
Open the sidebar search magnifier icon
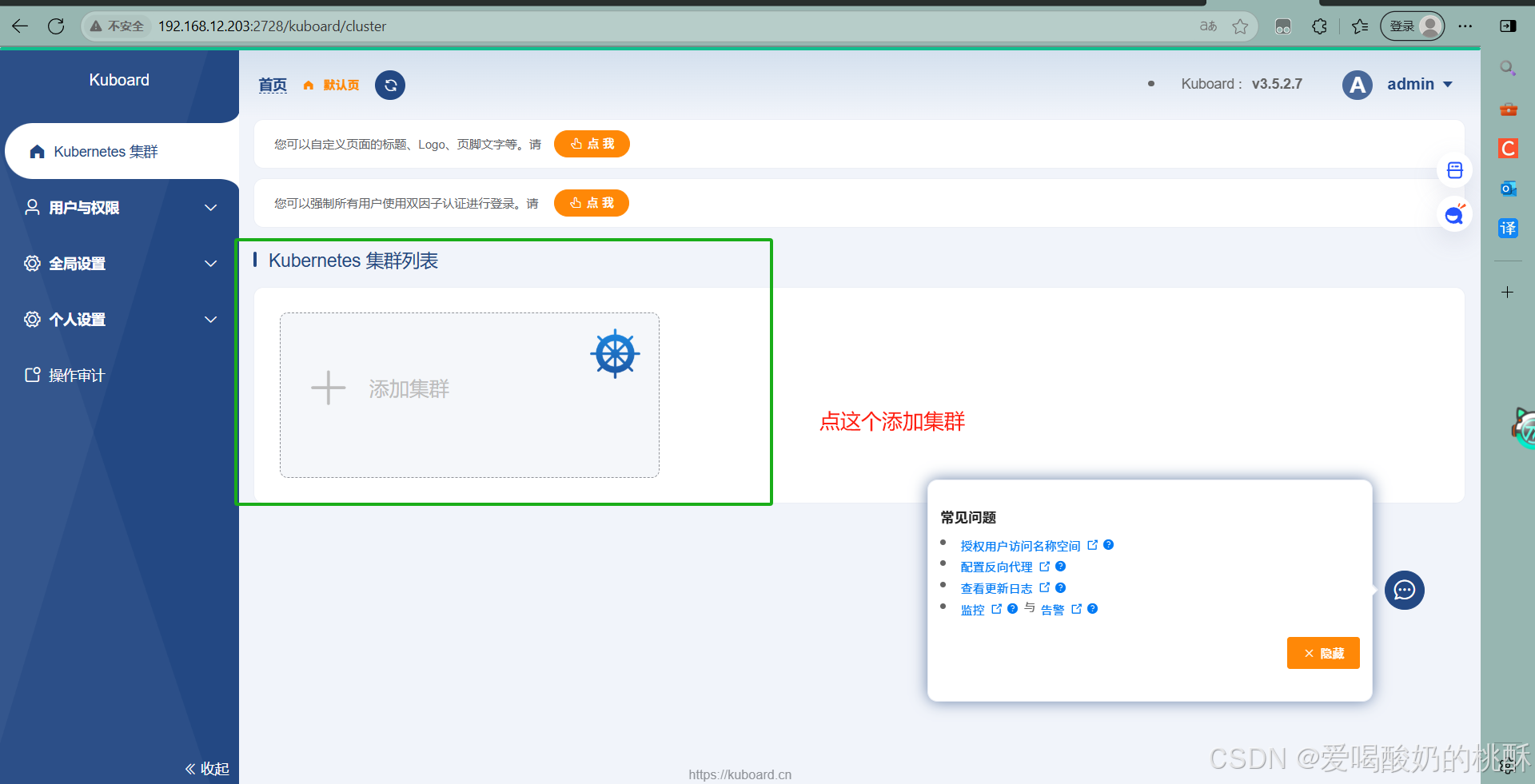point(1508,68)
